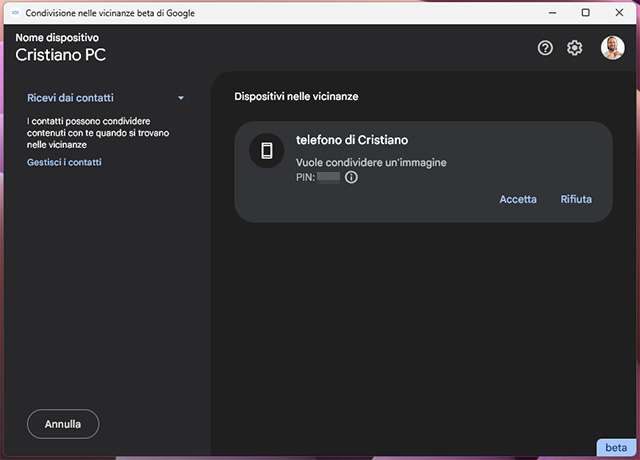
Task: Open the Gestisci i contatti link
Action: [64, 162]
